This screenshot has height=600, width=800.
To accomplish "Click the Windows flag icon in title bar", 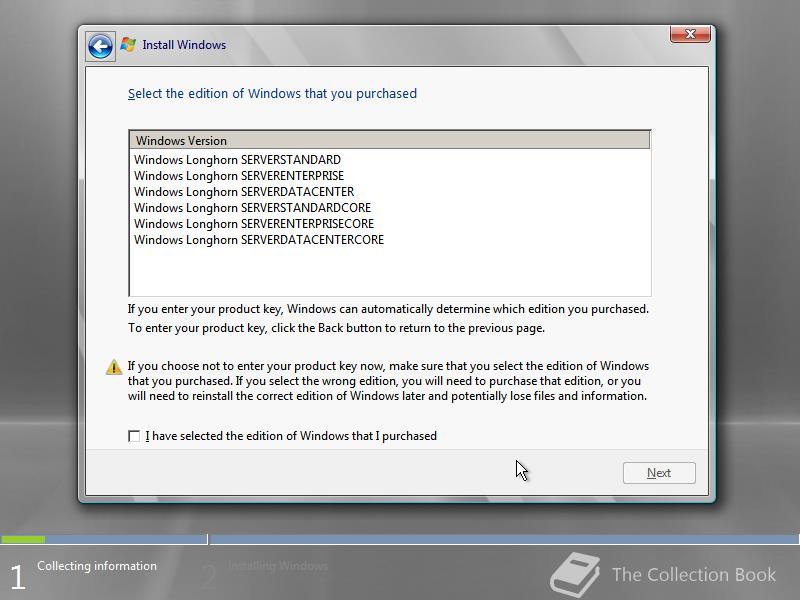I will (x=128, y=45).
